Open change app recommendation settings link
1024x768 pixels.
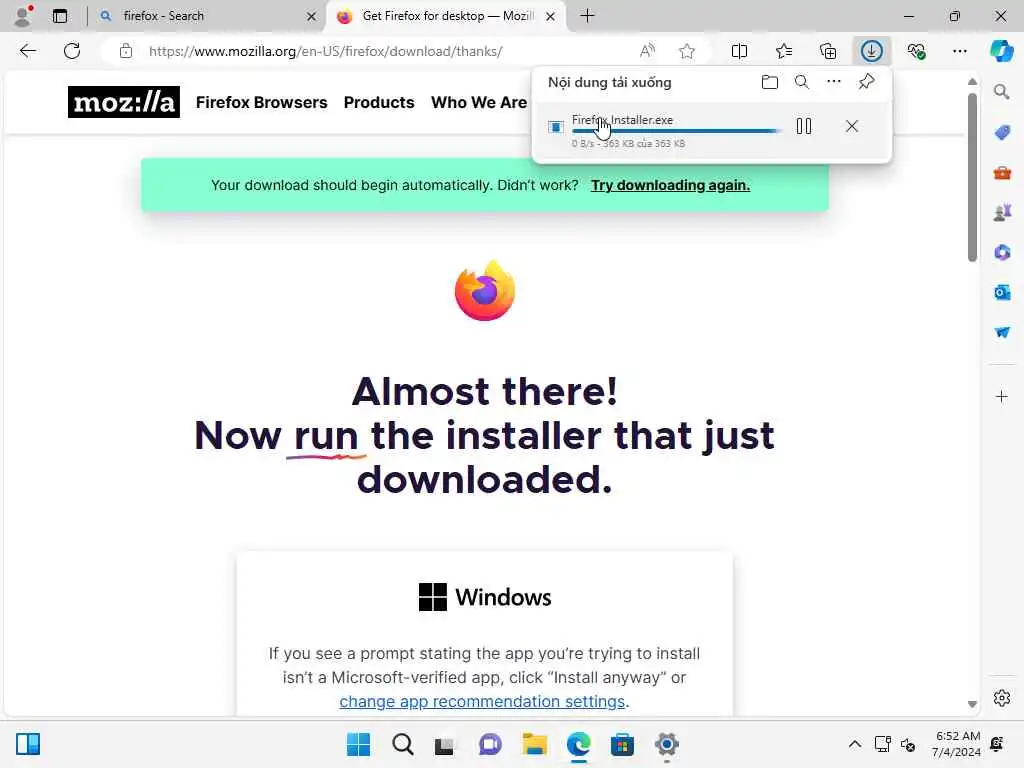click(482, 701)
